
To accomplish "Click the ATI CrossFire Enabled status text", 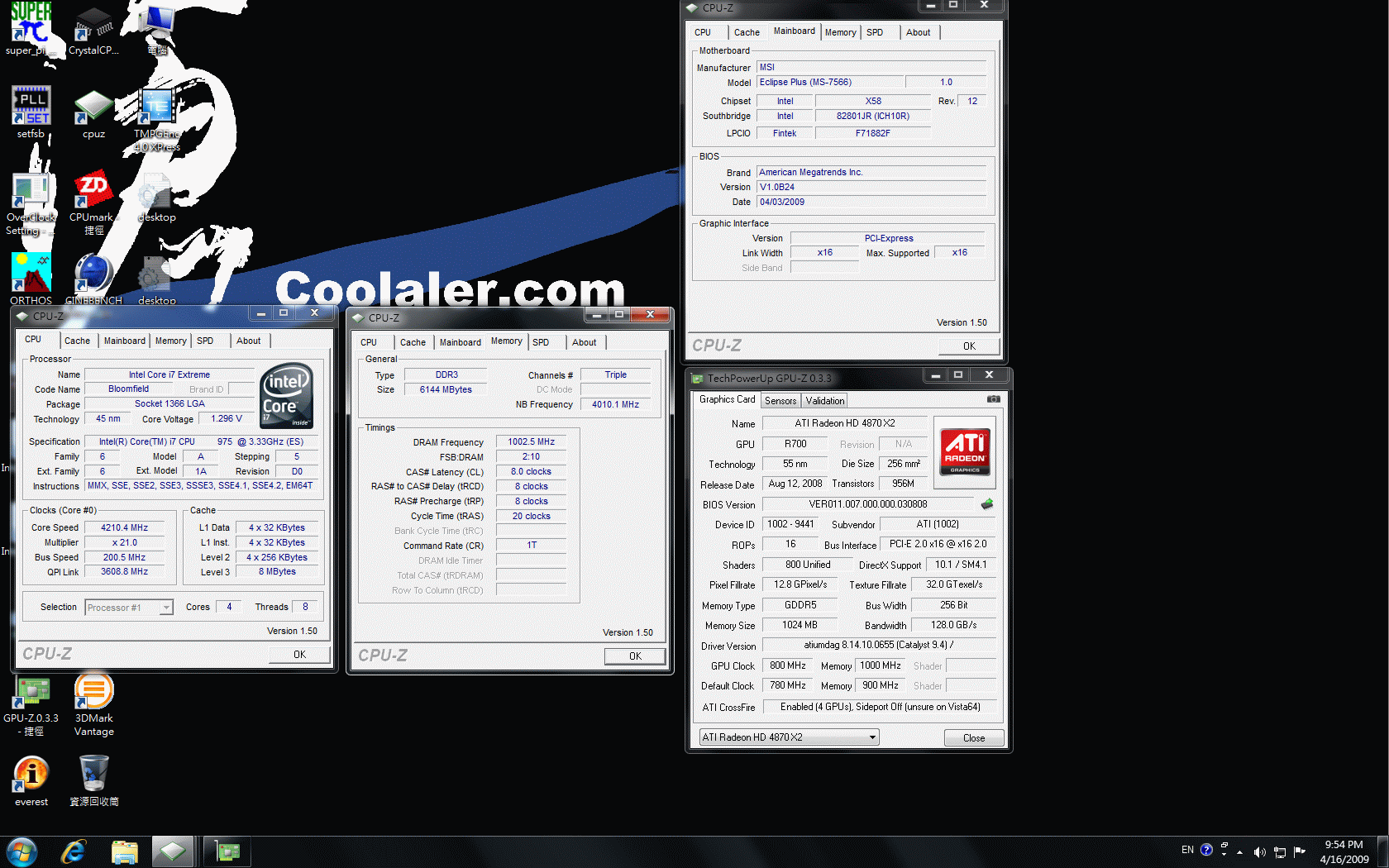I will coord(880,707).
